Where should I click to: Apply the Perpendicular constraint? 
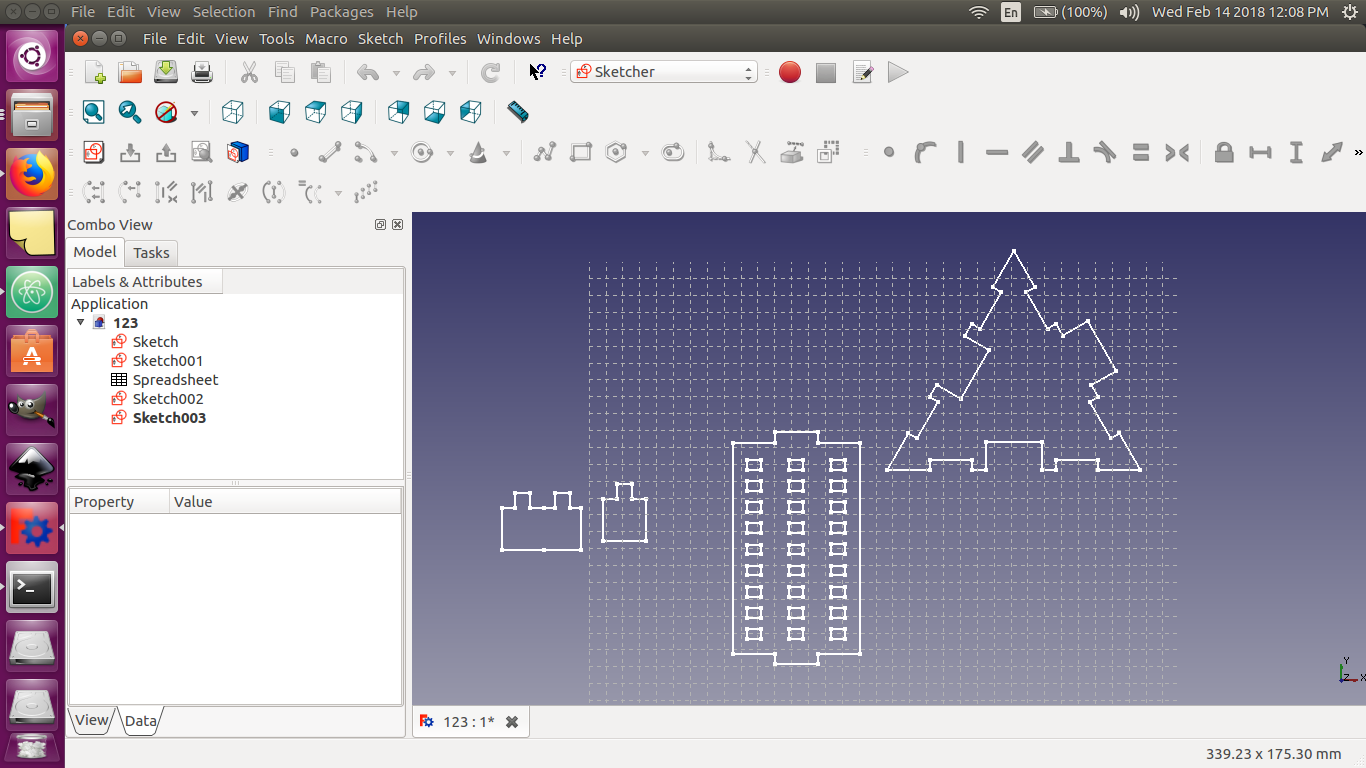(x=1069, y=152)
